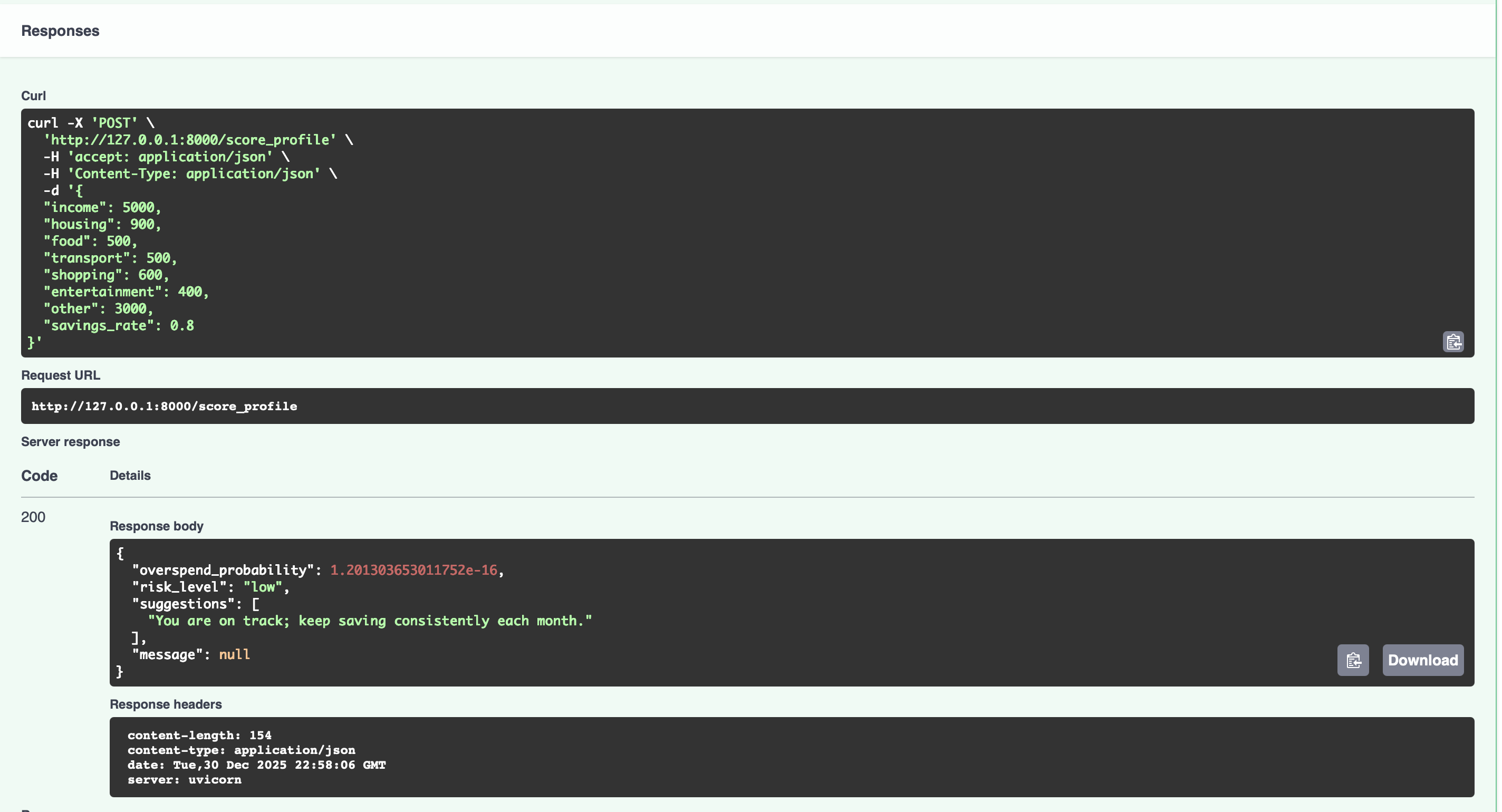Click the date response header line
Image resolution: width=1502 pixels, height=812 pixels.
256,765
